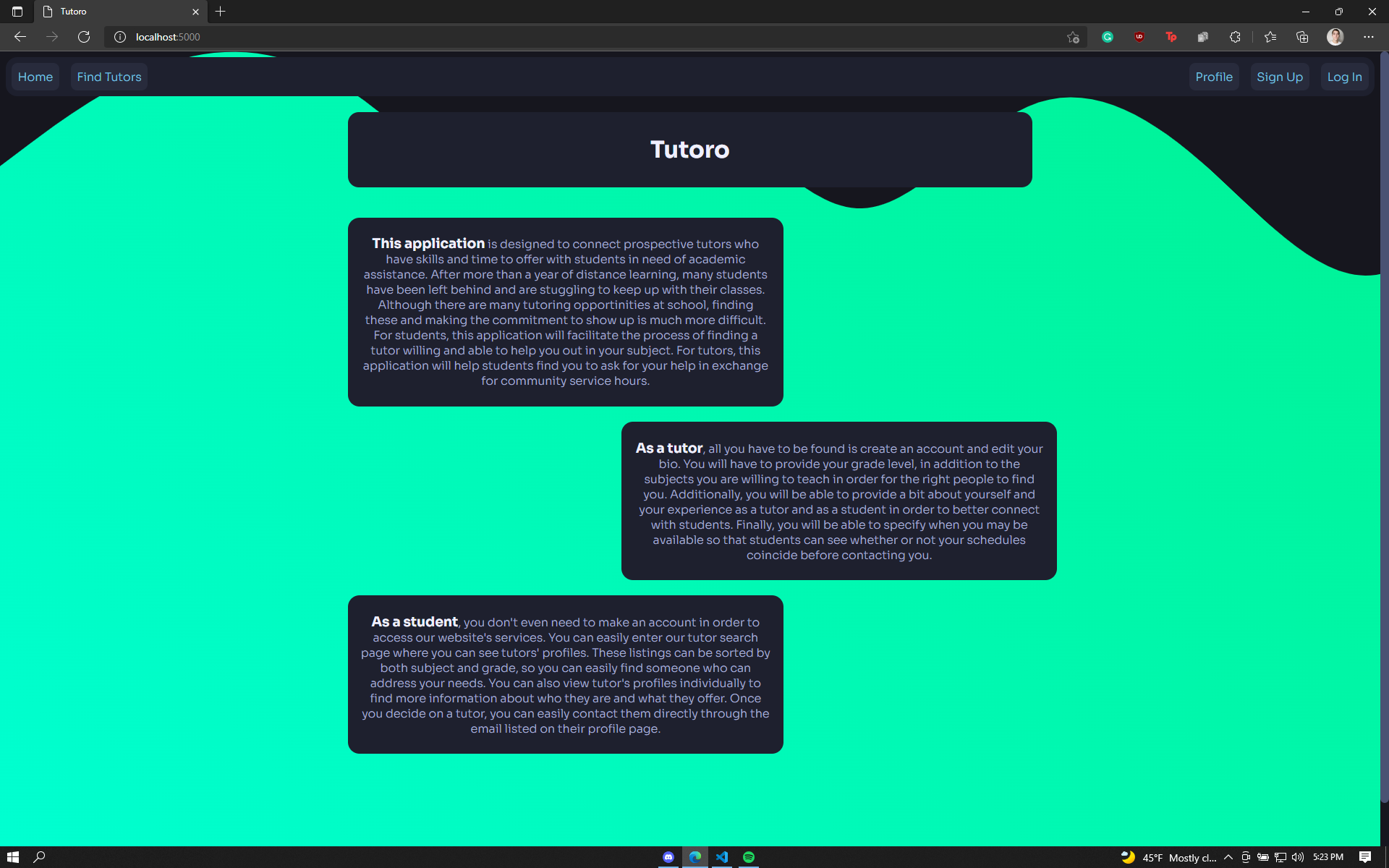Open Grammarly extension icon
This screenshot has height=868, width=1389.
point(1107,37)
